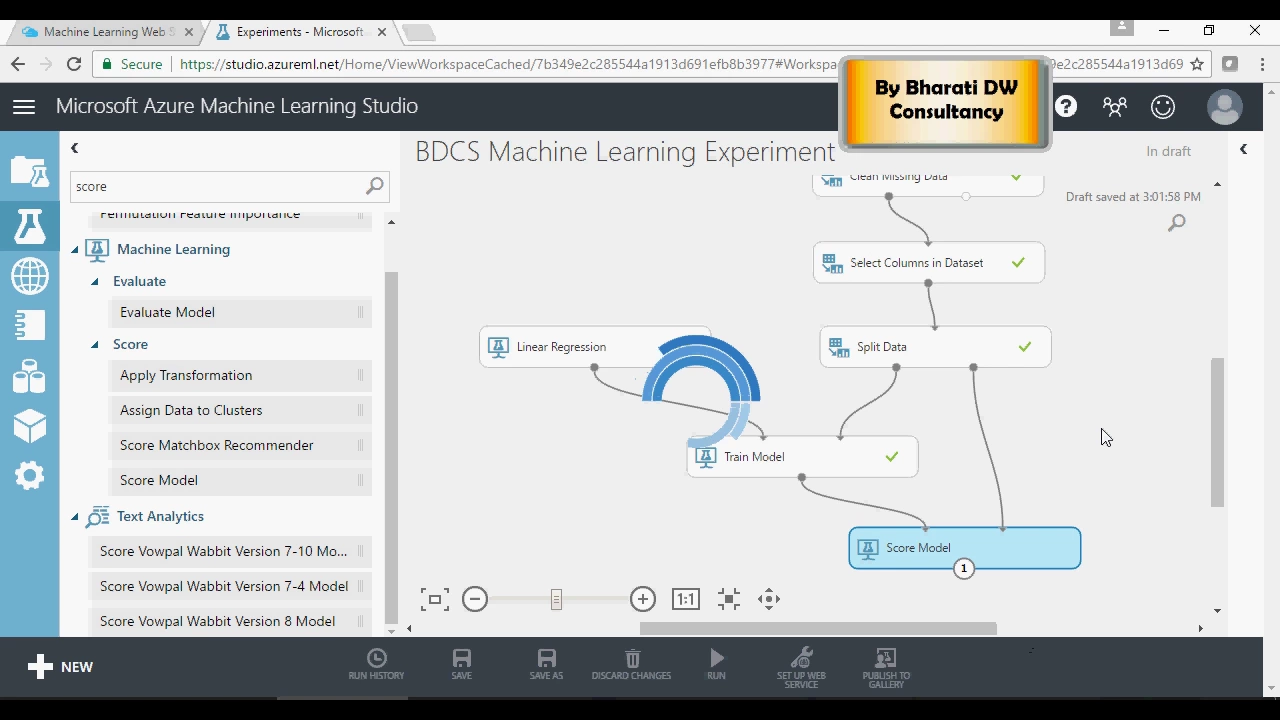Click Publish to Gallery
The height and width of the screenshot is (720, 1280).
[x=886, y=667]
